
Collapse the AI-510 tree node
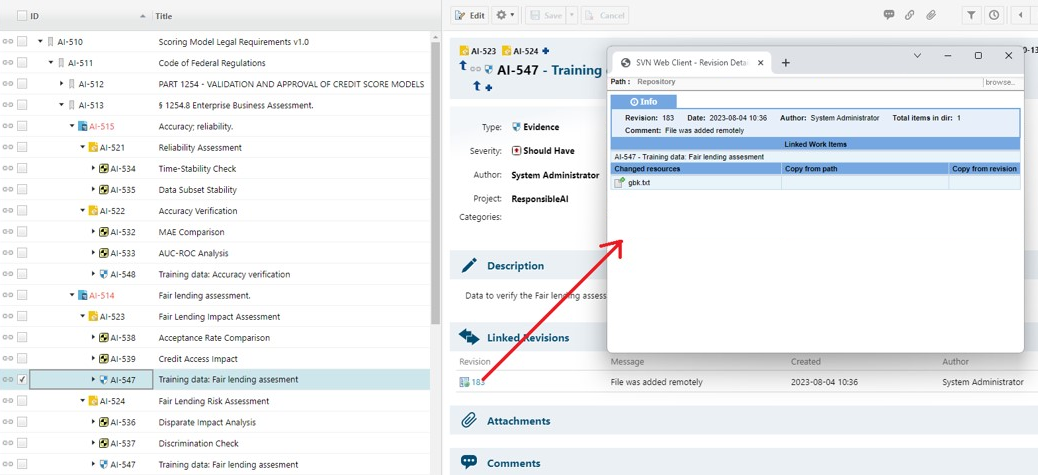click(x=40, y=42)
